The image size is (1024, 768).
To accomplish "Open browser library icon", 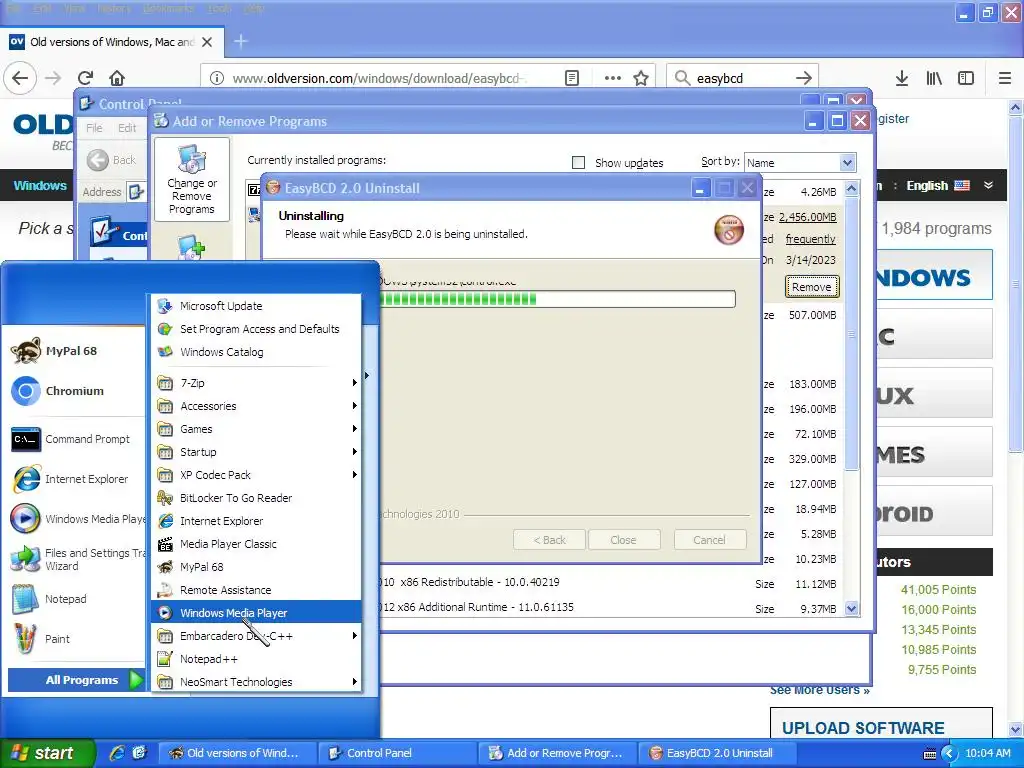I will tap(934, 78).
